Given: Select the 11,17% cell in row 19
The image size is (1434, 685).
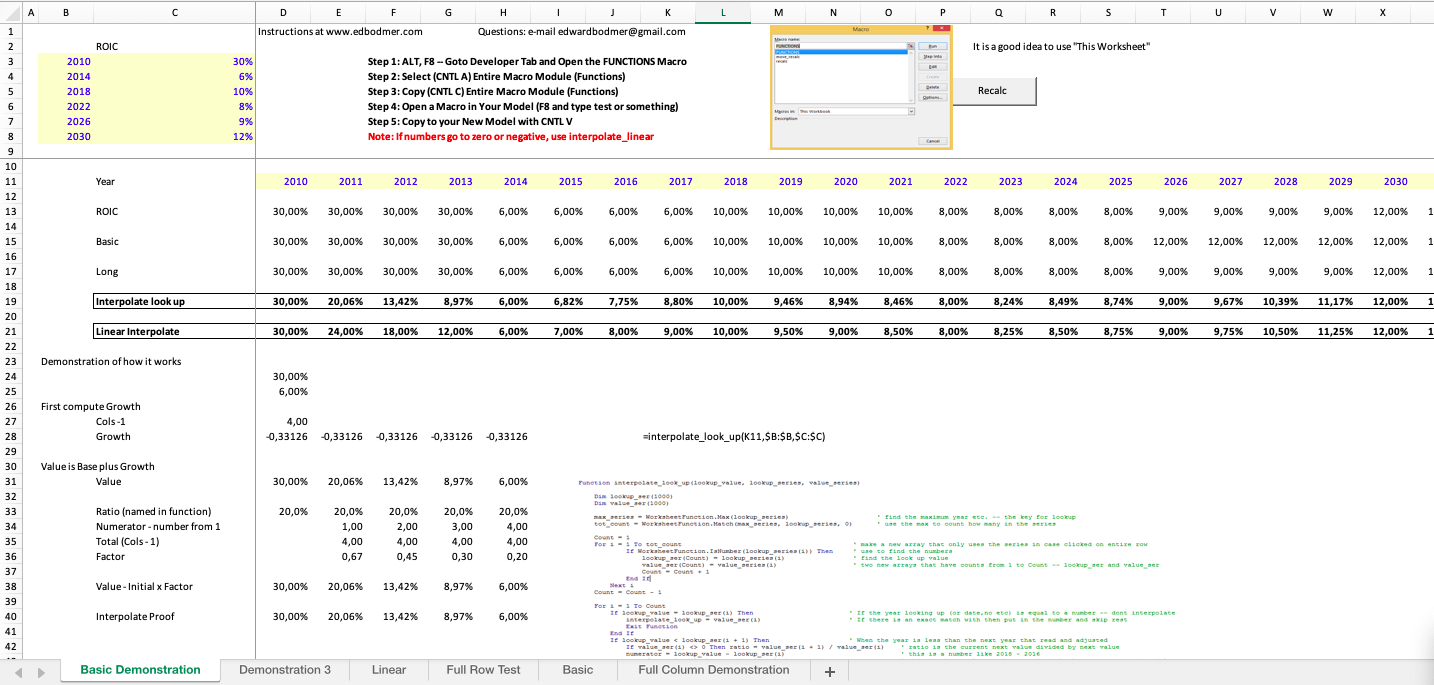Looking at the screenshot, I should pyautogui.click(x=1327, y=301).
